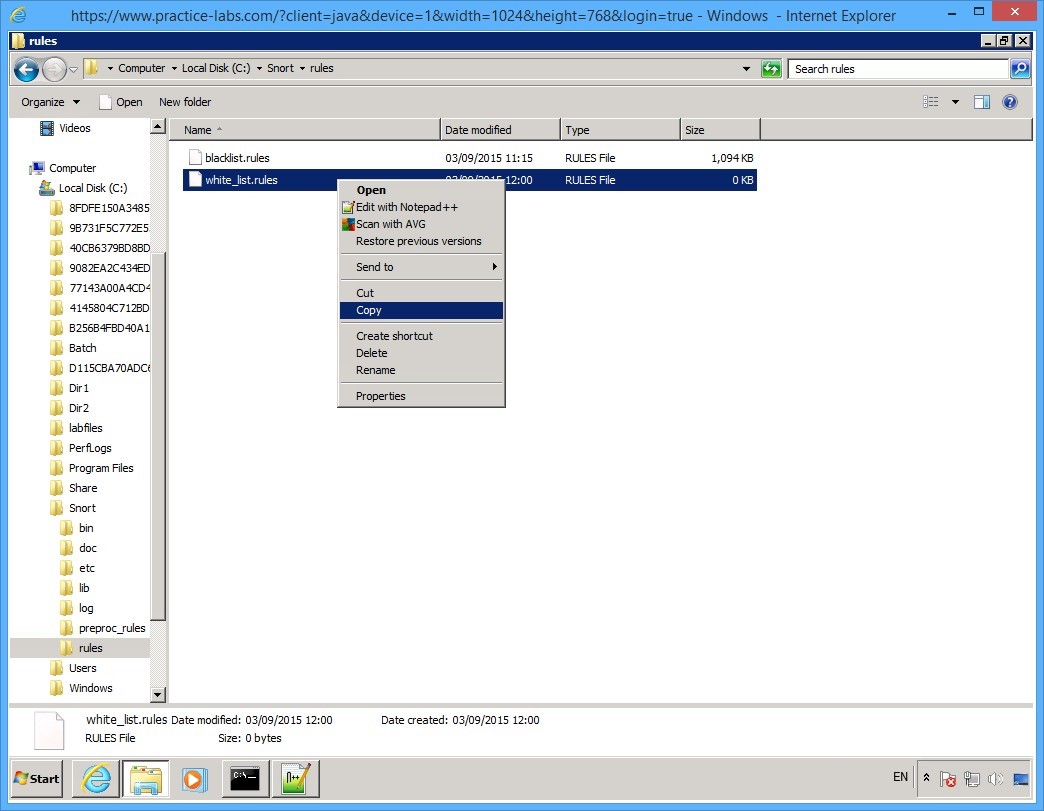This screenshot has height=811, width=1044.
Task: Open Internet Explorer from the taskbar
Action: [95, 779]
